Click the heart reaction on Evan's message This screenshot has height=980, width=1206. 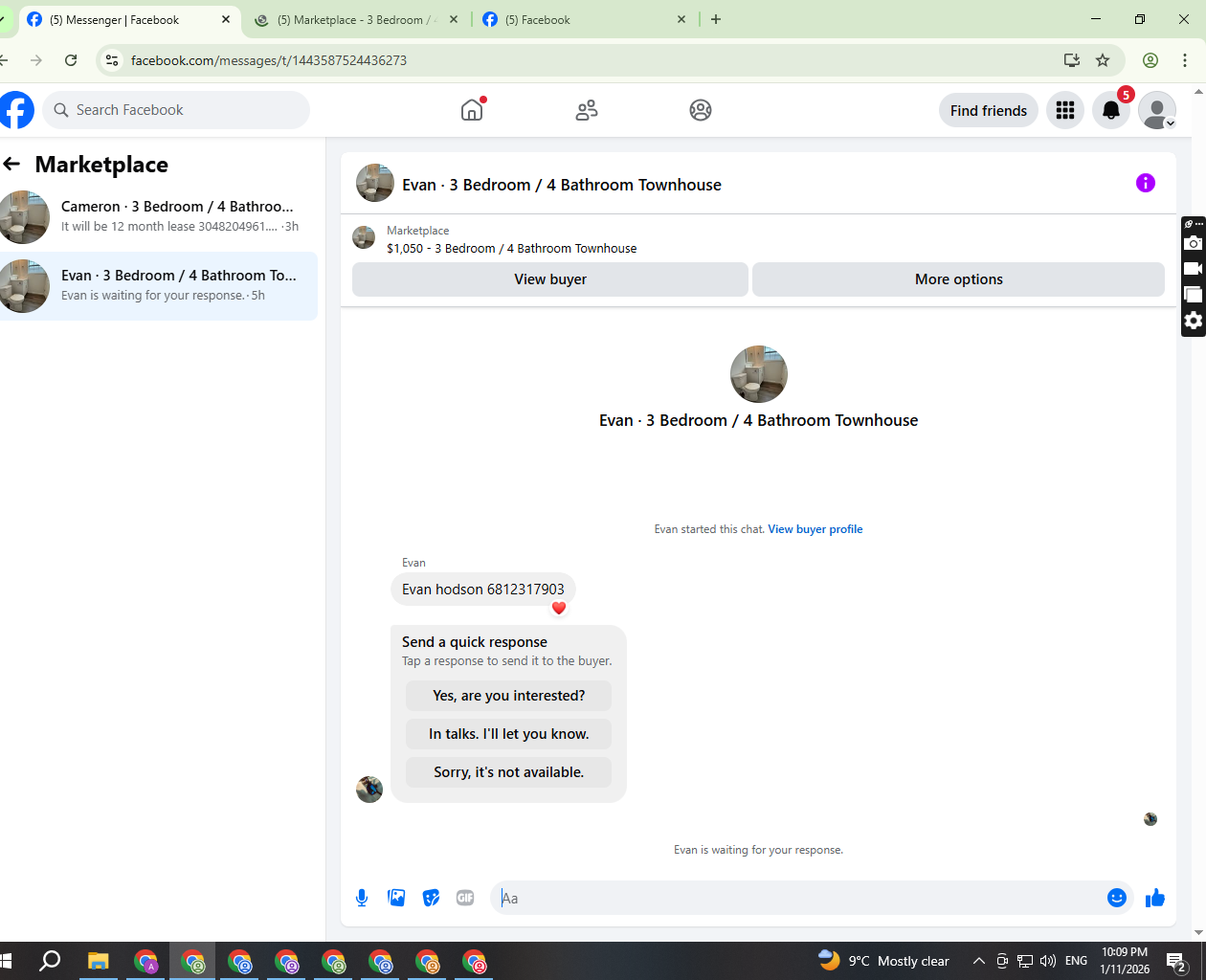click(x=559, y=608)
